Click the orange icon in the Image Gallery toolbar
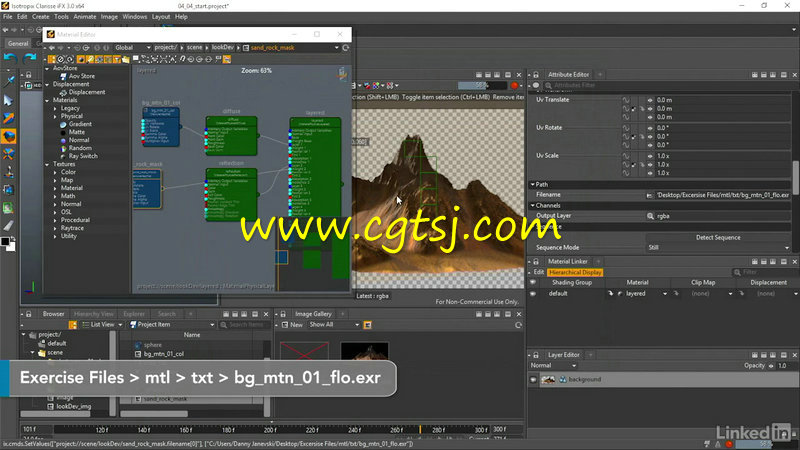800x450 pixels. point(367,324)
